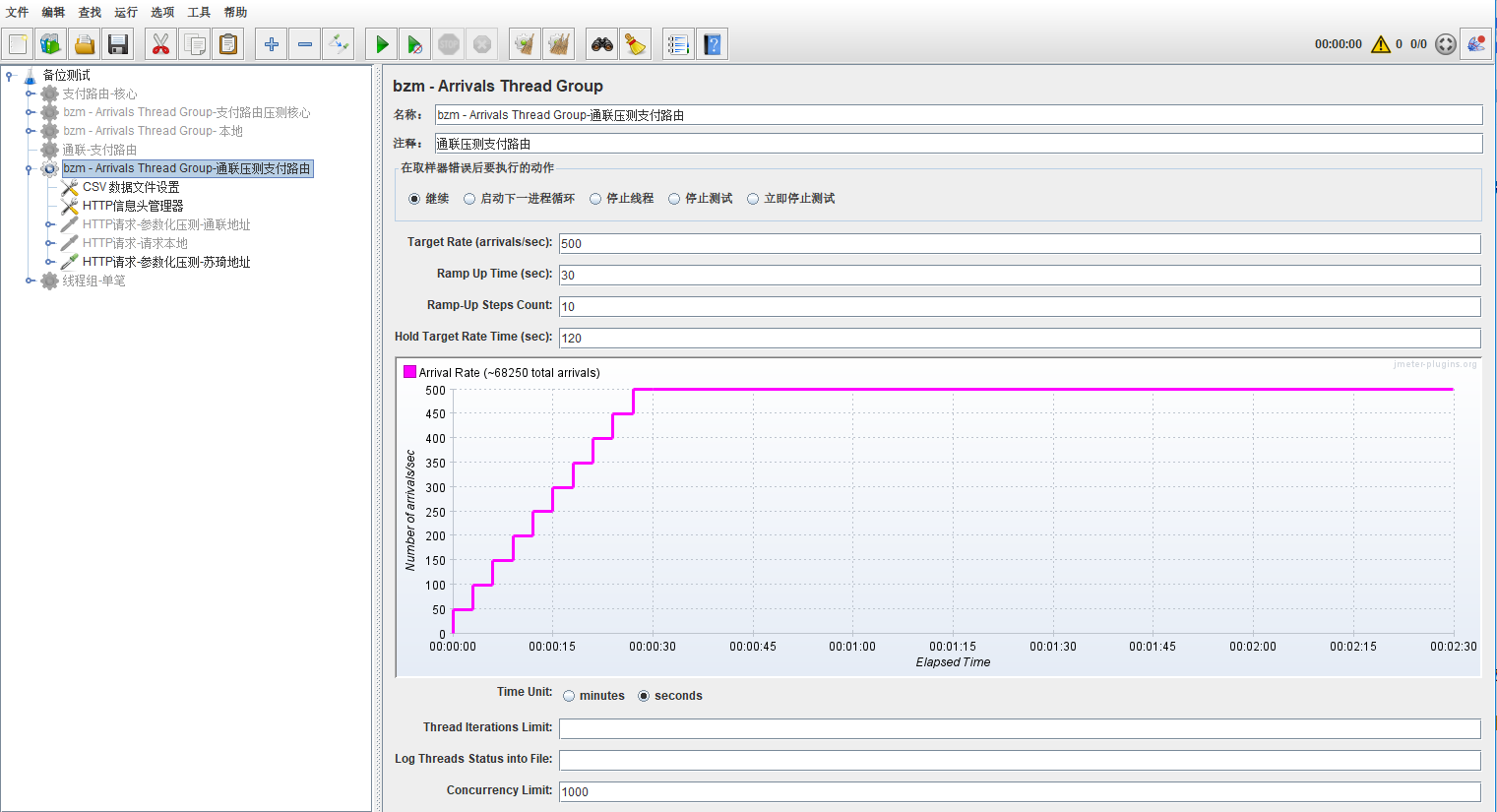The height and width of the screenshot is (812, 1497).
Task: Open the 工具 menu
Action: point(199,12)
